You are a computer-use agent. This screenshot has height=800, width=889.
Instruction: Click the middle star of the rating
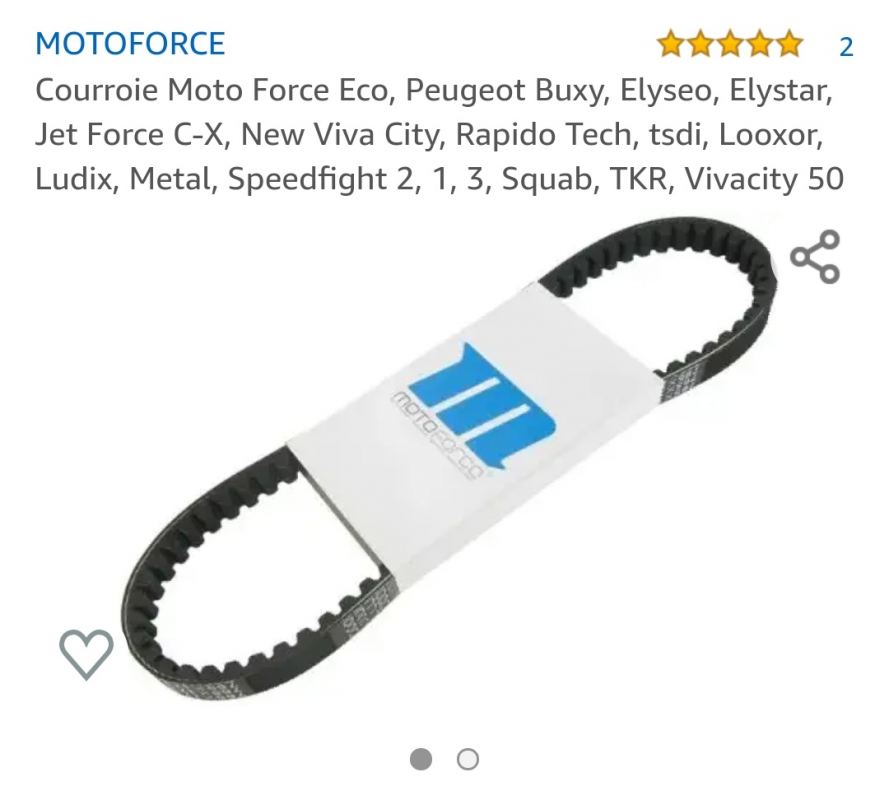click(x=730, y=45)
